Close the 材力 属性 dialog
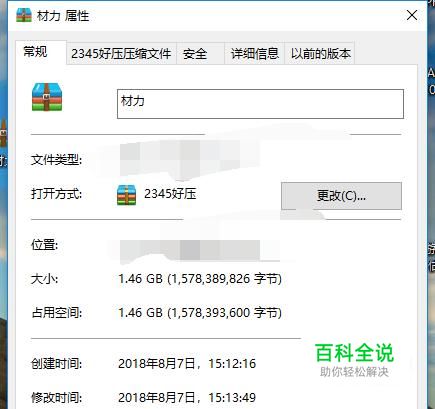Image resolution: width=435 pixels, height=409 pixels. point(412,15)
